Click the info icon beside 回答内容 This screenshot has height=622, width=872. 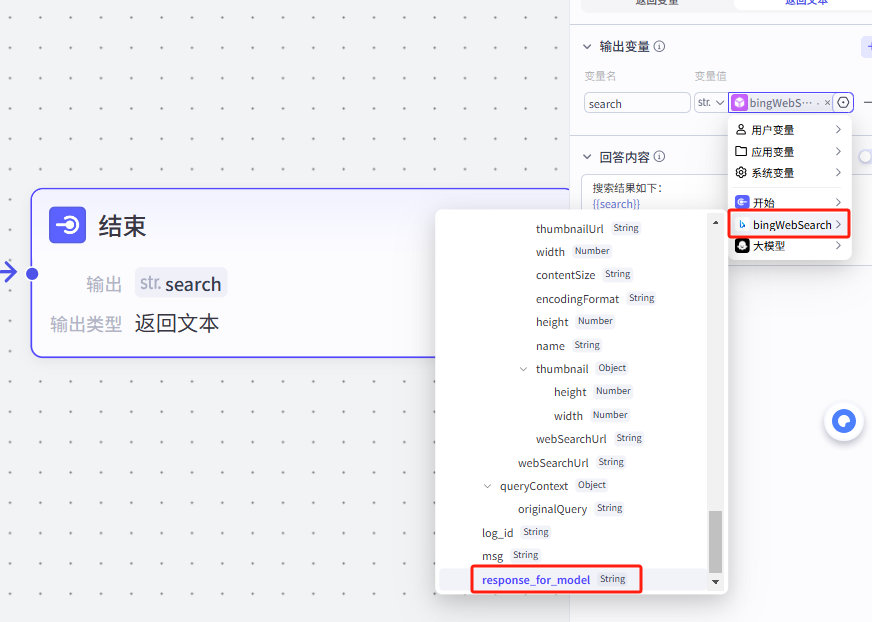(x=660, y=157)
